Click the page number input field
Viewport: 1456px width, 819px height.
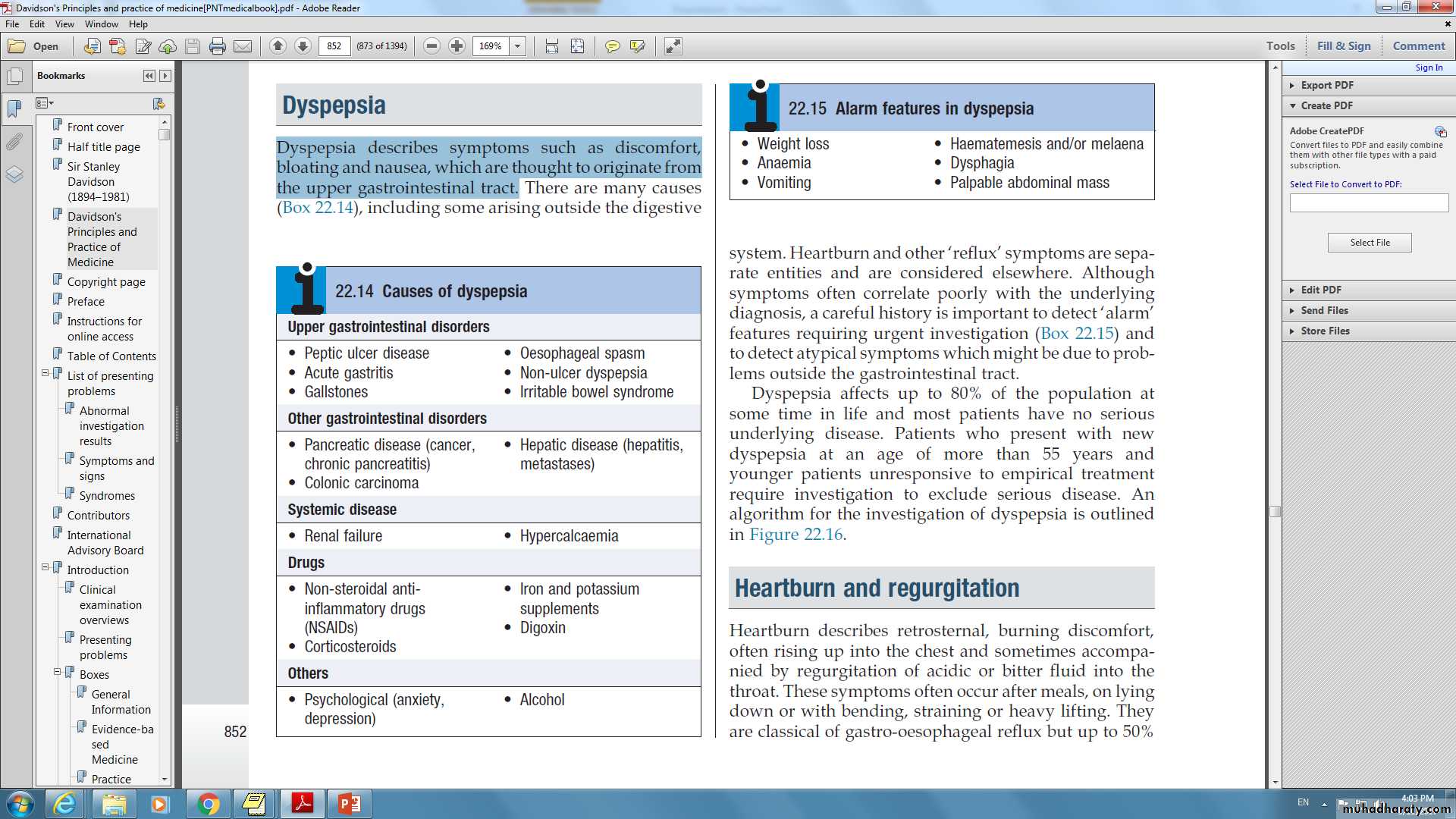(x=334, y=46)
